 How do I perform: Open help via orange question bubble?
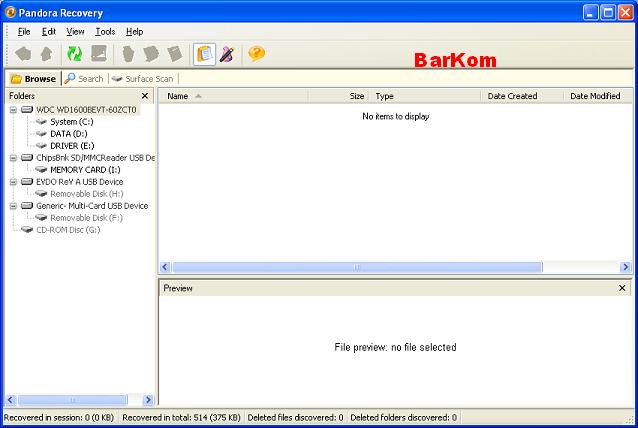click(x=256, y=53)
